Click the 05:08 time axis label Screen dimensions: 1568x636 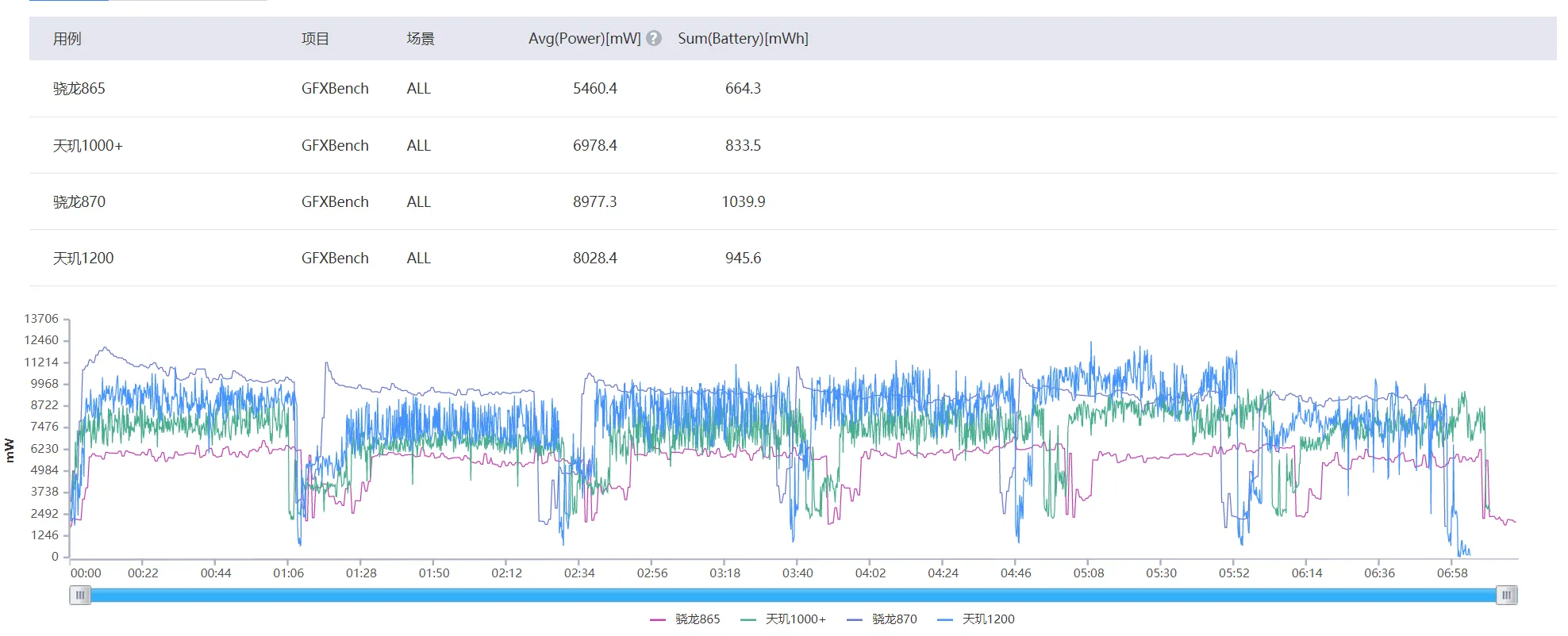tap(1089, 573)
